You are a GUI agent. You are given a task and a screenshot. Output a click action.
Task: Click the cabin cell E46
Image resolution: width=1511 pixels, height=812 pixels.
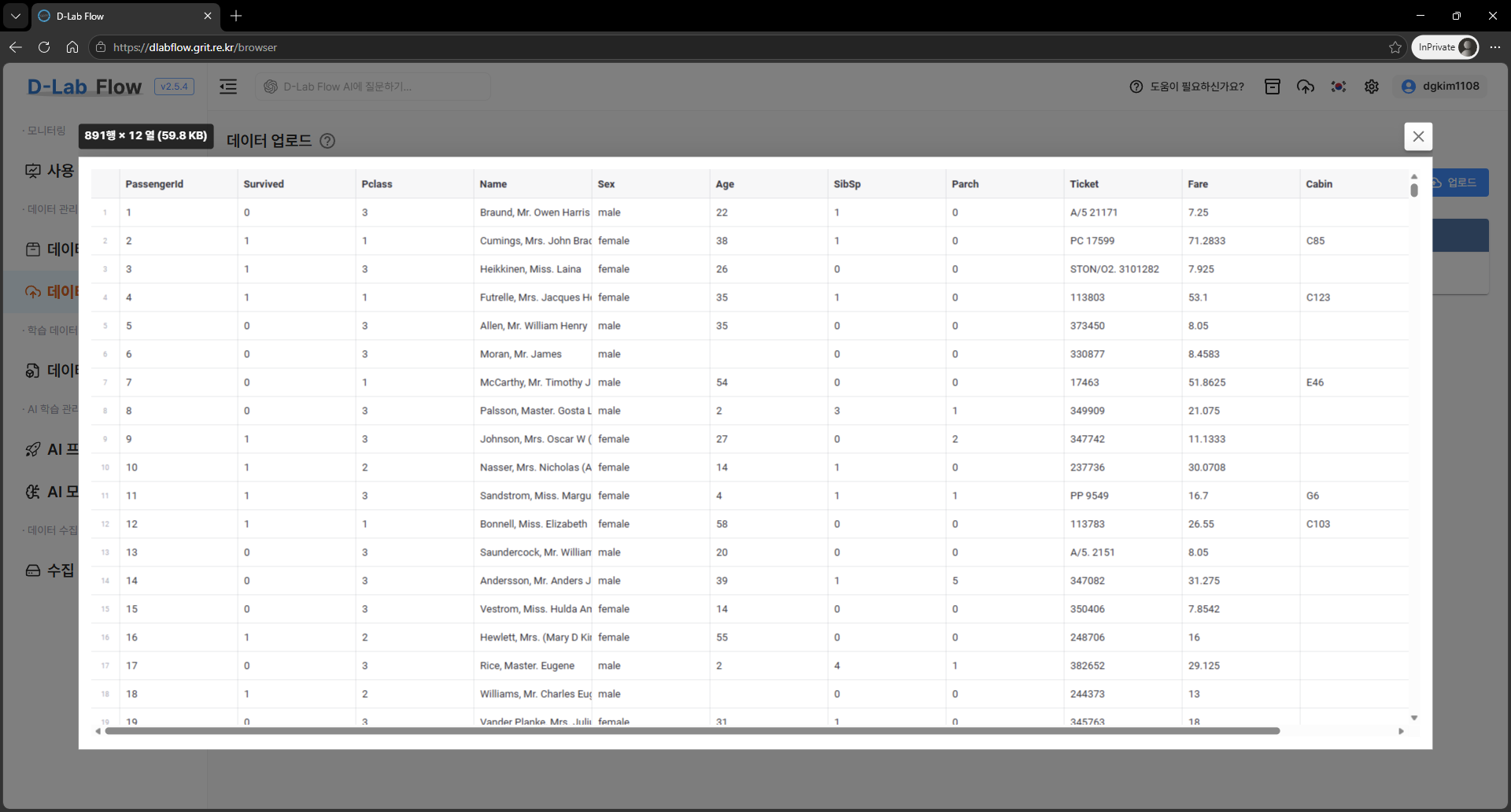[x=1354, y=382]
